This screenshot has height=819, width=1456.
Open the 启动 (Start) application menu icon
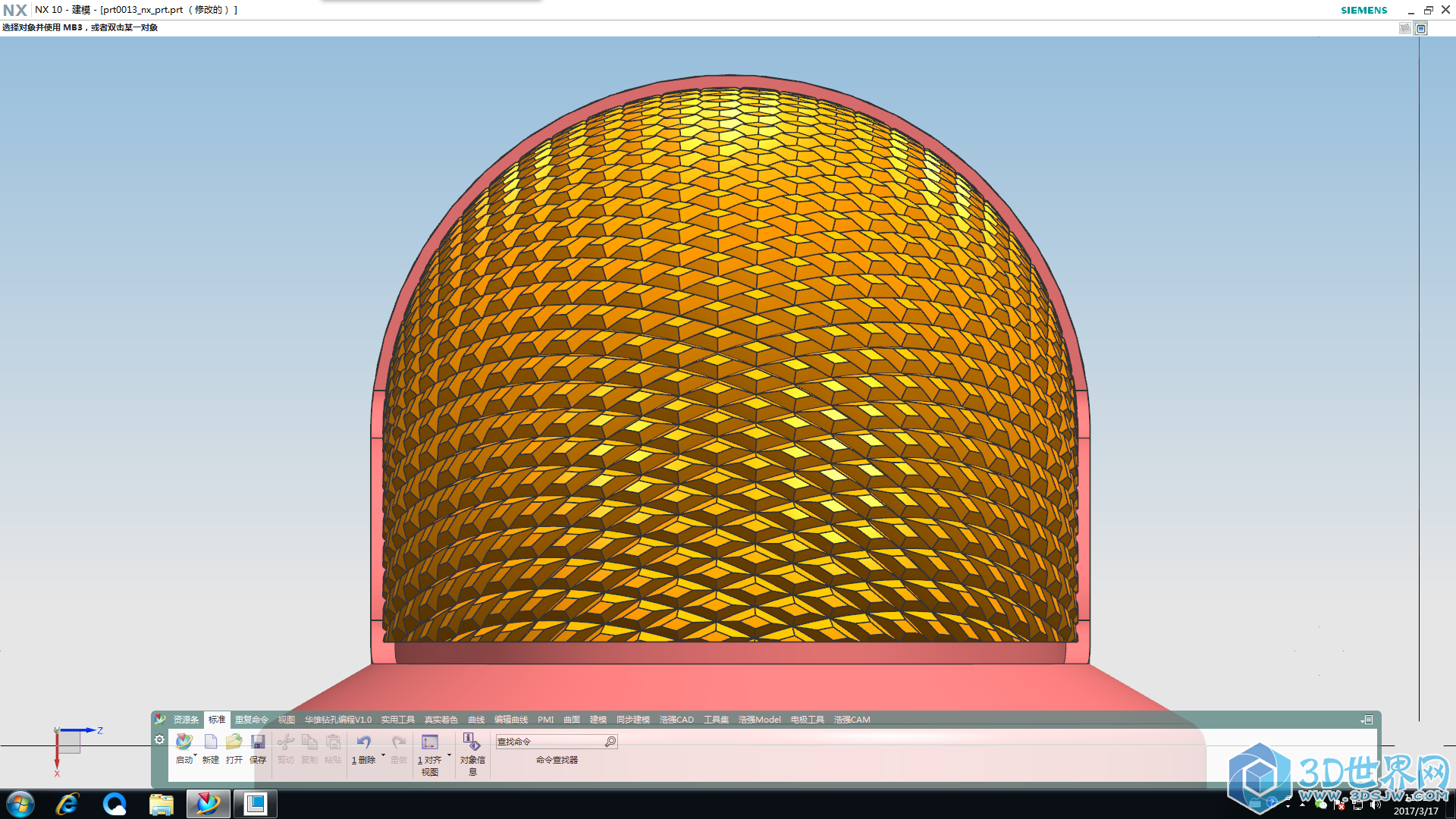184,742
